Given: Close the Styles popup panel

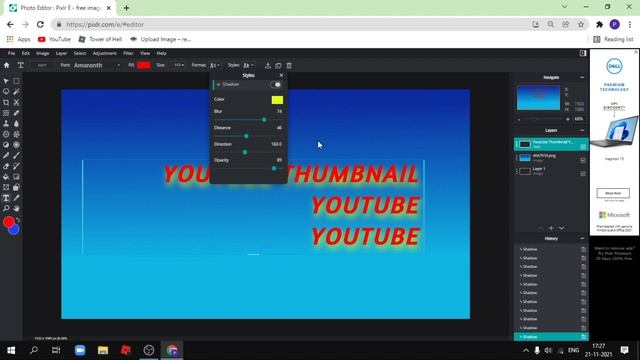Looking at the screenshot, I should pyautogui.click(x=281, y=76).
